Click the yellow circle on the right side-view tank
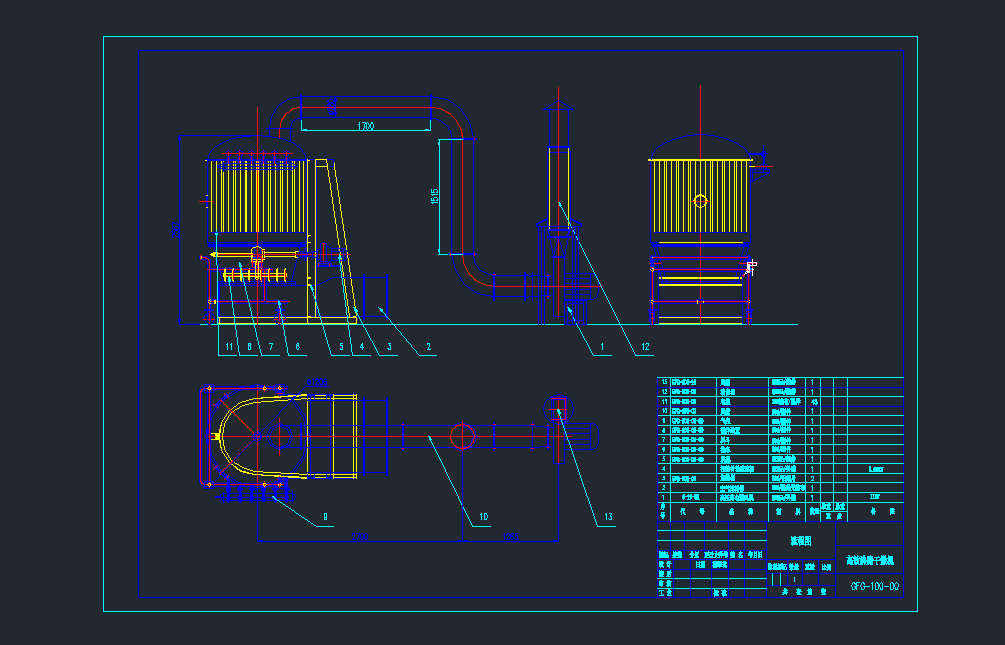 [700, 201]
